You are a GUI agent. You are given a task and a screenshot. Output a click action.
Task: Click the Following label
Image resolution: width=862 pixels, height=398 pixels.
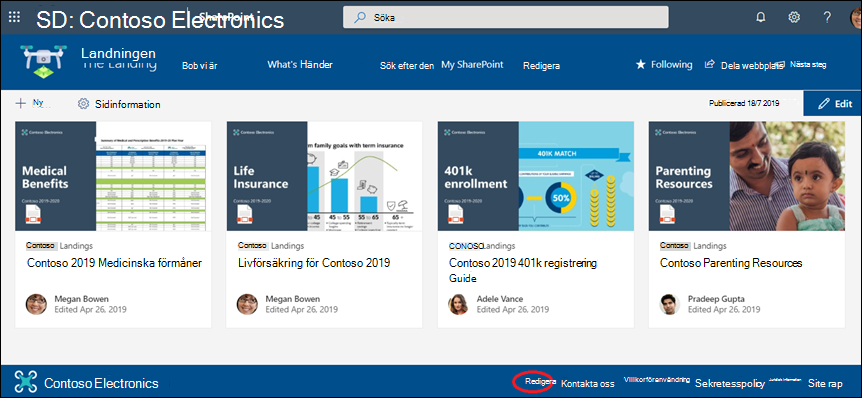click(671, 64)
